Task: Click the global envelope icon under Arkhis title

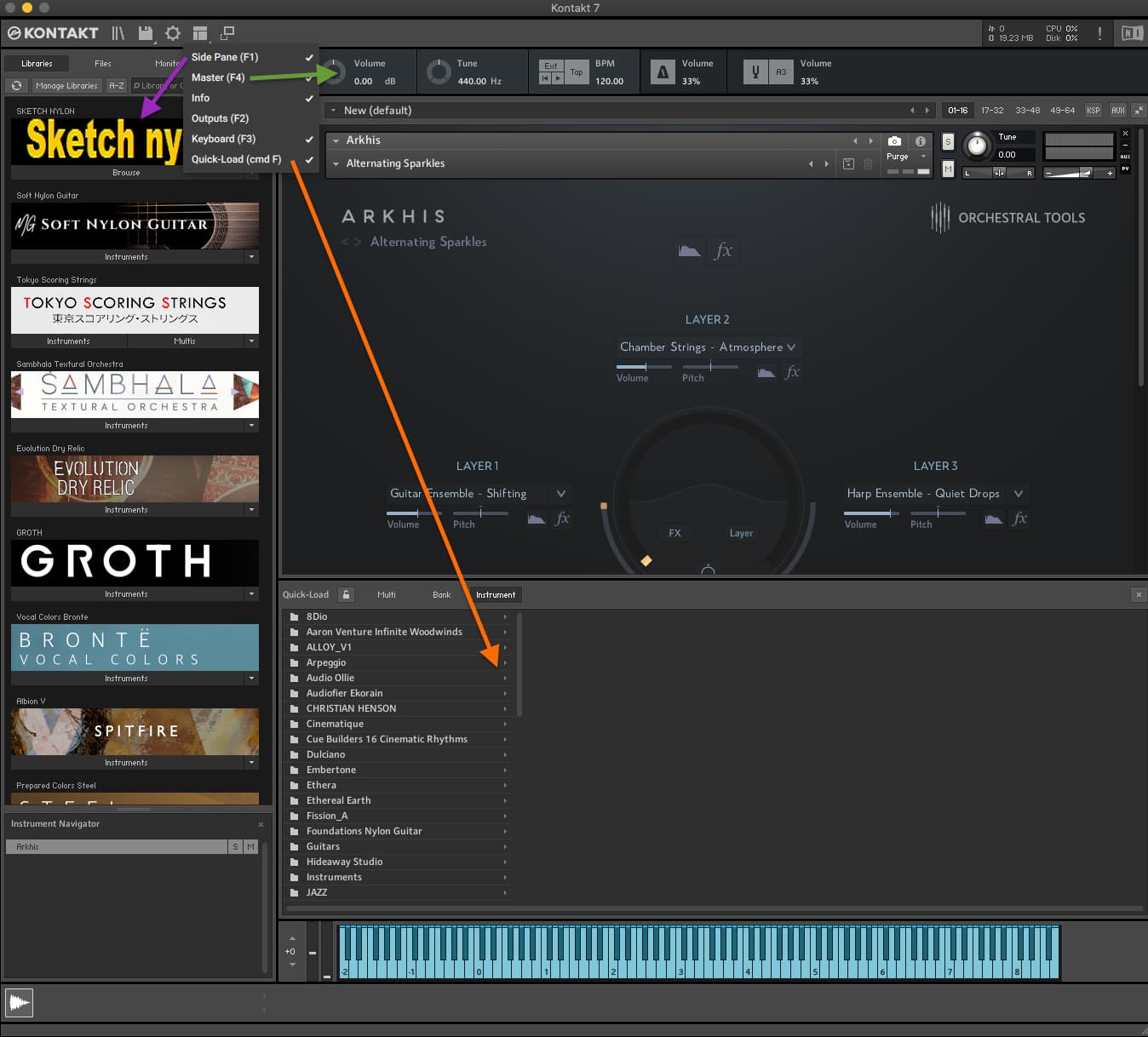Action: (689, 250)
